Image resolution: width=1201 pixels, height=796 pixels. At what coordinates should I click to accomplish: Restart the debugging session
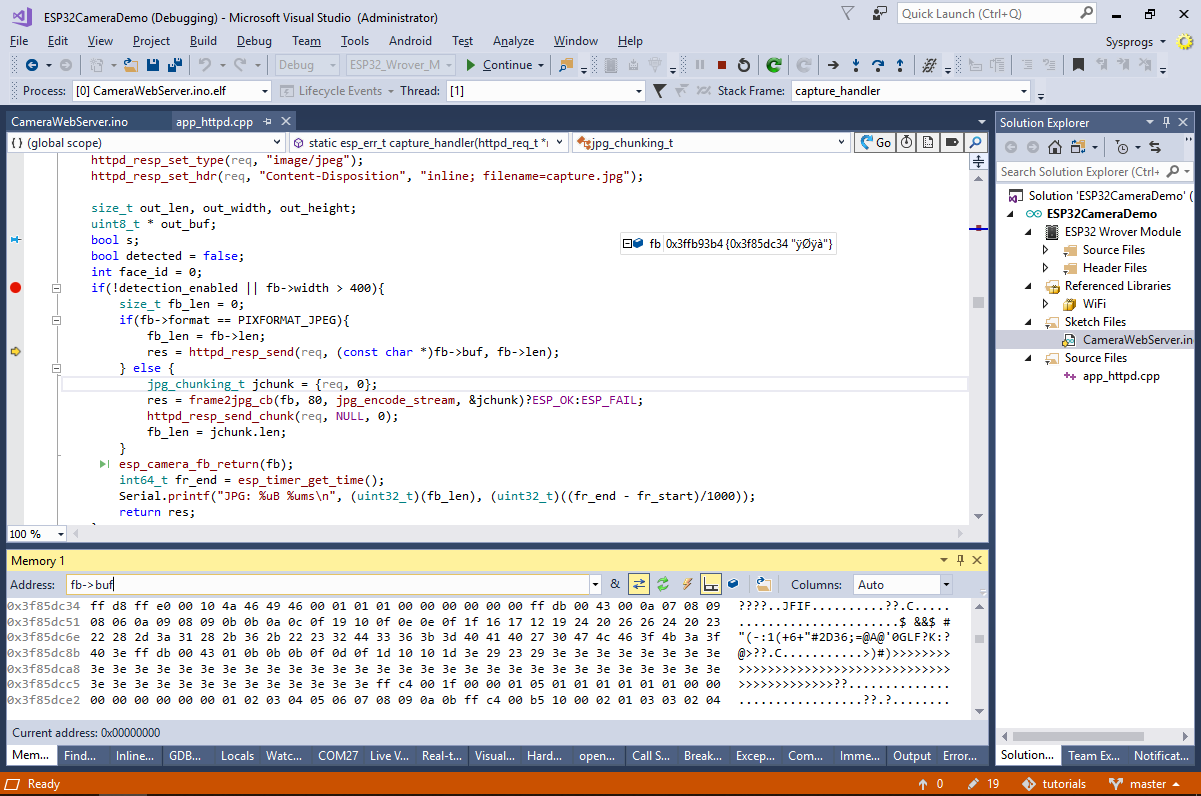coord(744,65)
